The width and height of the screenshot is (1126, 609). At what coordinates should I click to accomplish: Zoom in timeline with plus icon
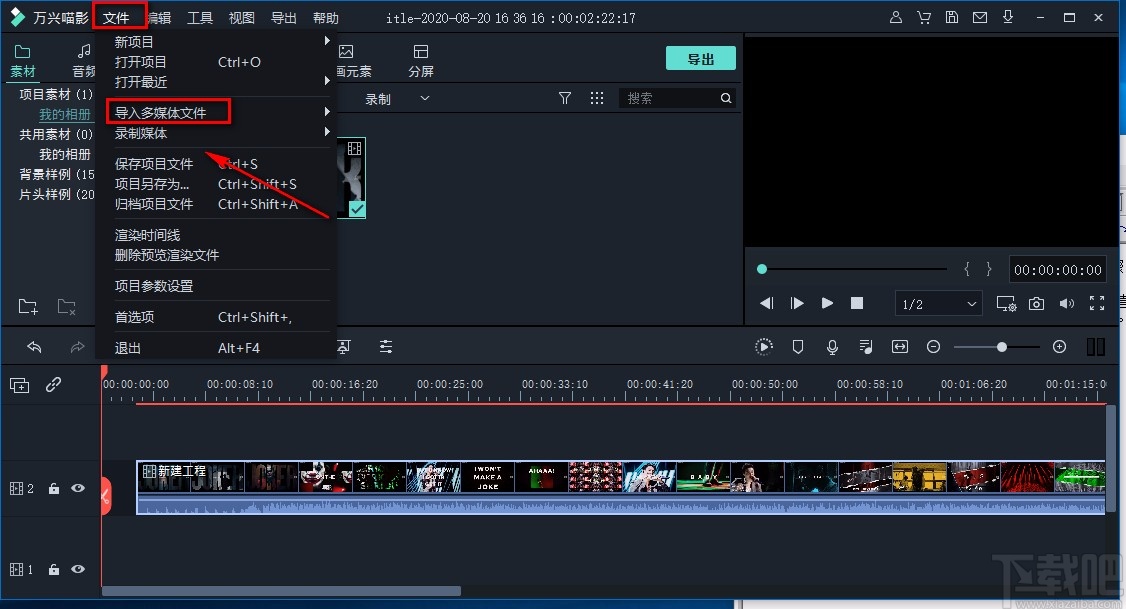1059,347
